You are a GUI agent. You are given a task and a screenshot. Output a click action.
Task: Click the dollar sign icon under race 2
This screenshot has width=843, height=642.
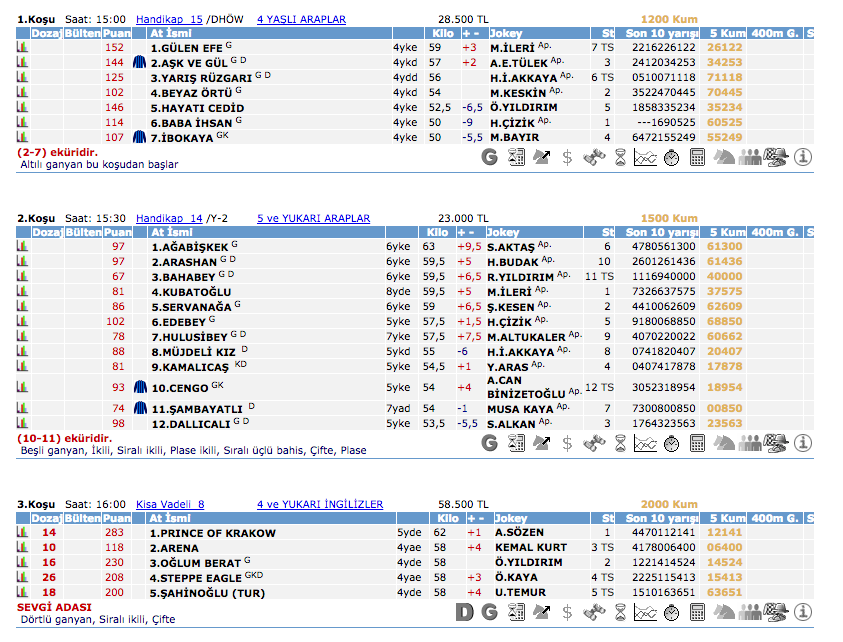pos(568,443)
